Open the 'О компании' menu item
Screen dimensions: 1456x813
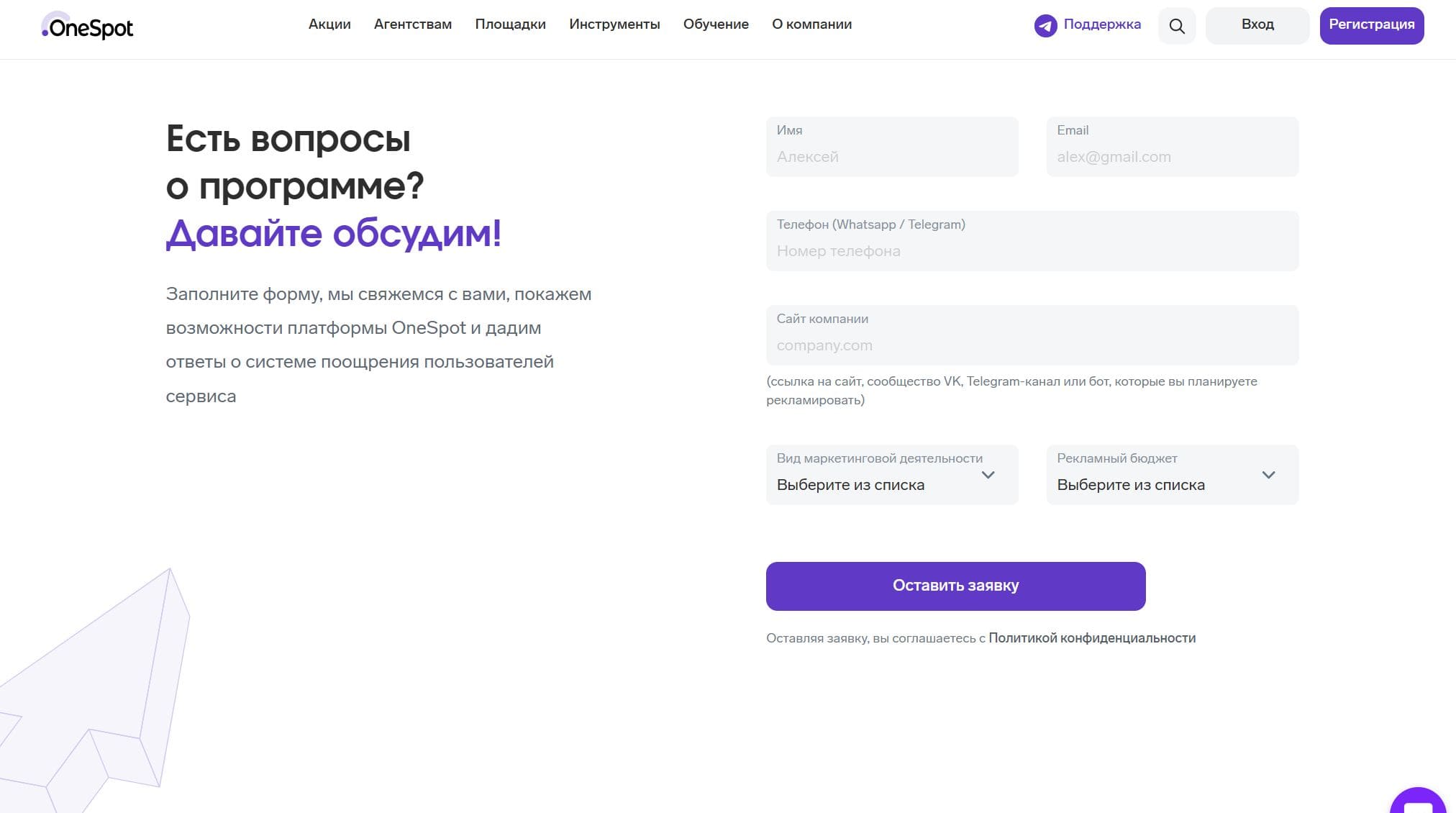(x=811, y=24)
